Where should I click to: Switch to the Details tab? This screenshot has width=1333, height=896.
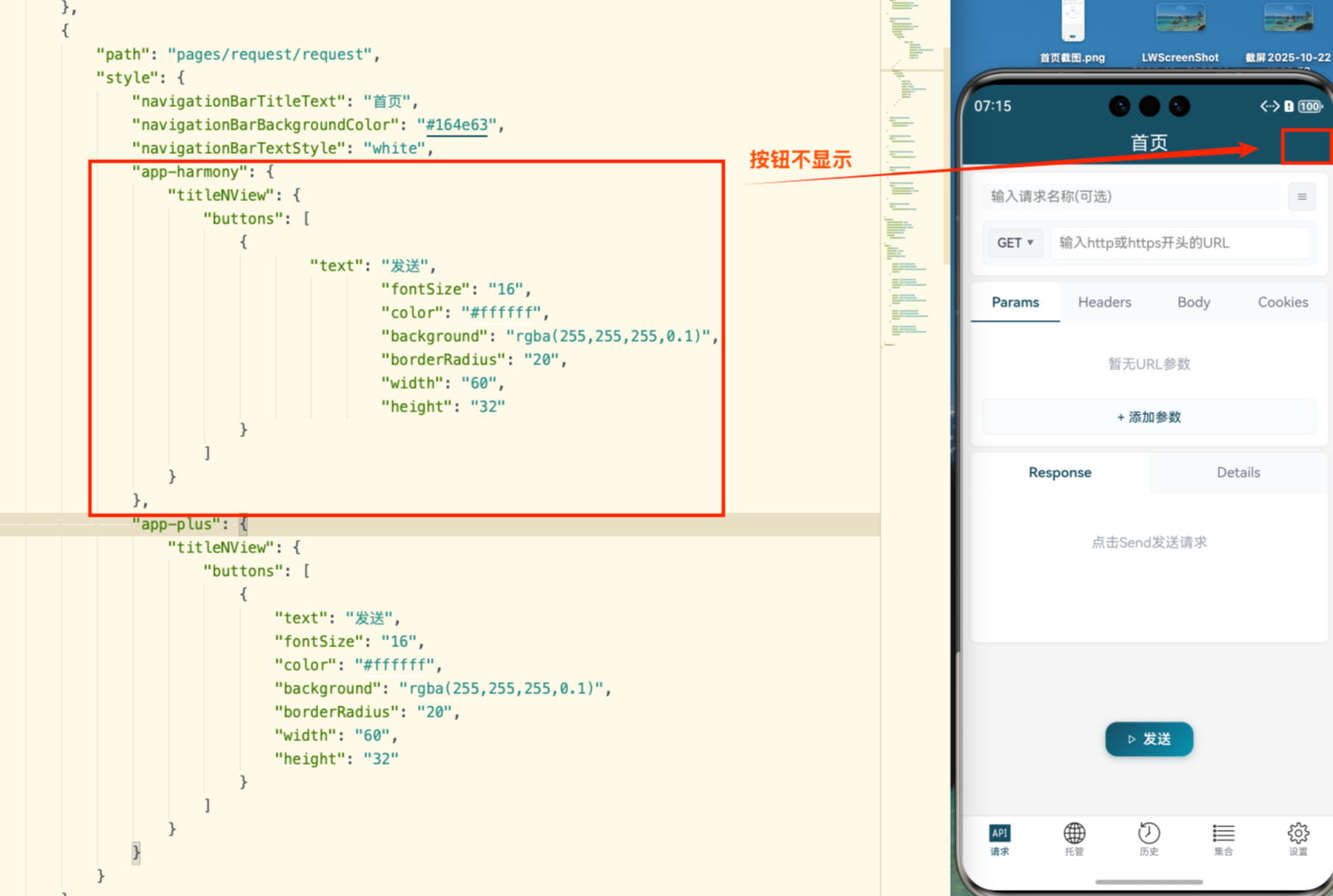(x=1238, y=472)
